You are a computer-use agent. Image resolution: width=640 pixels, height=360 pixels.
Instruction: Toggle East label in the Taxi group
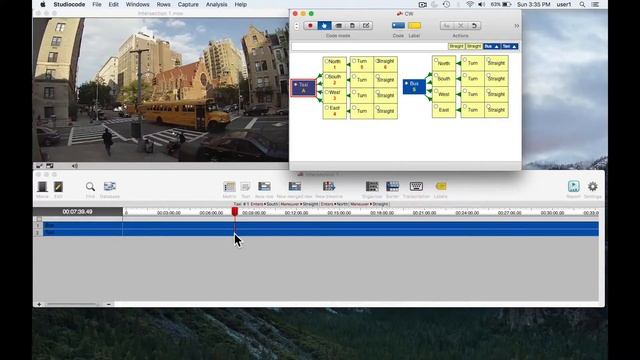point(335,111)
